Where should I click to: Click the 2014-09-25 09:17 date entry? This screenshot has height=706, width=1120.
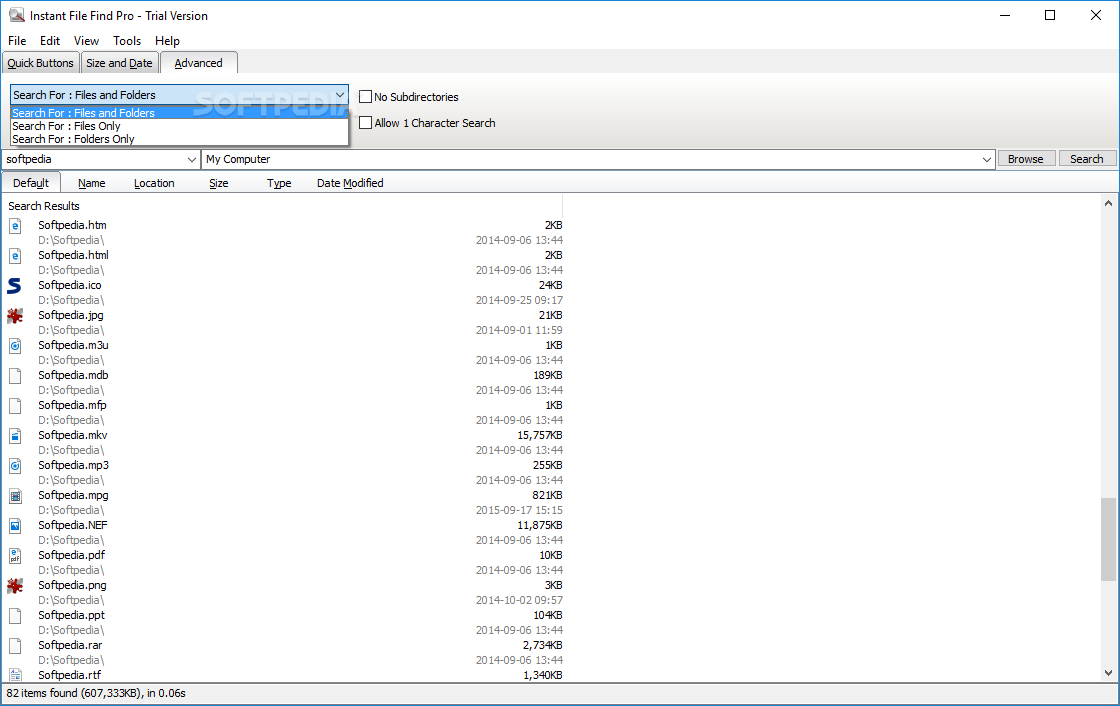519,300
